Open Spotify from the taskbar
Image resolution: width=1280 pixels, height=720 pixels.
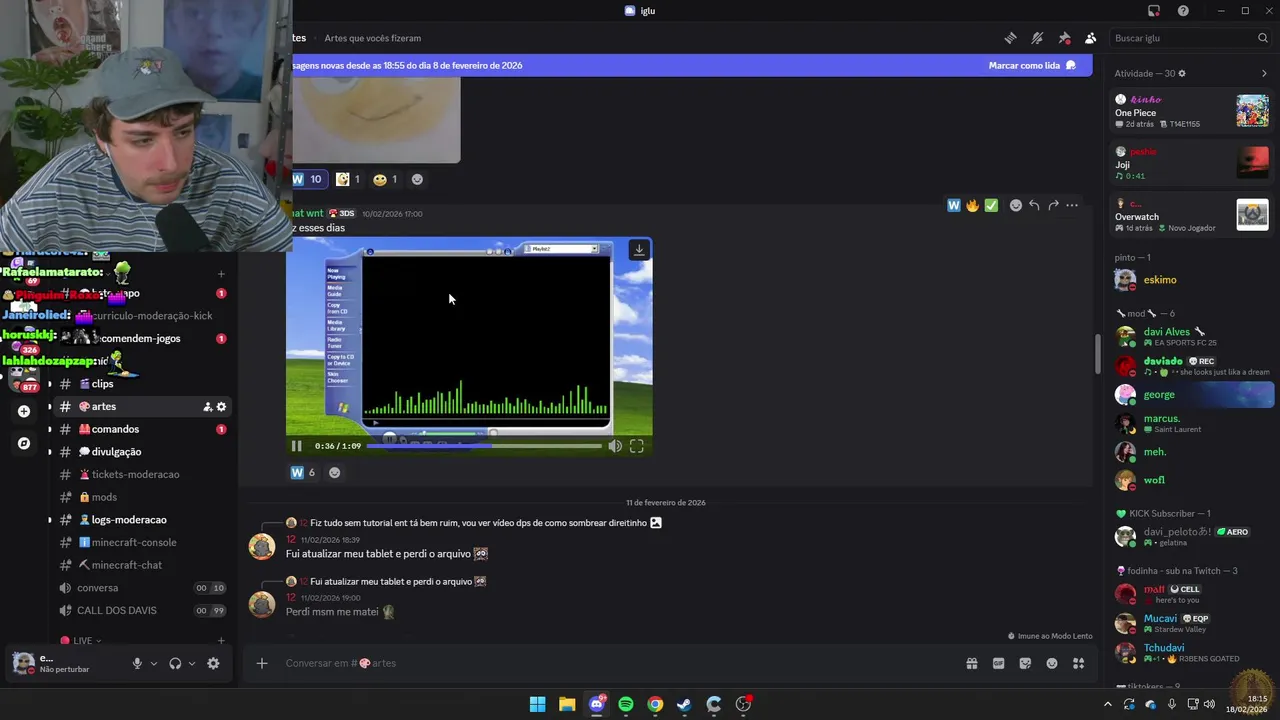tap(626, 704)
